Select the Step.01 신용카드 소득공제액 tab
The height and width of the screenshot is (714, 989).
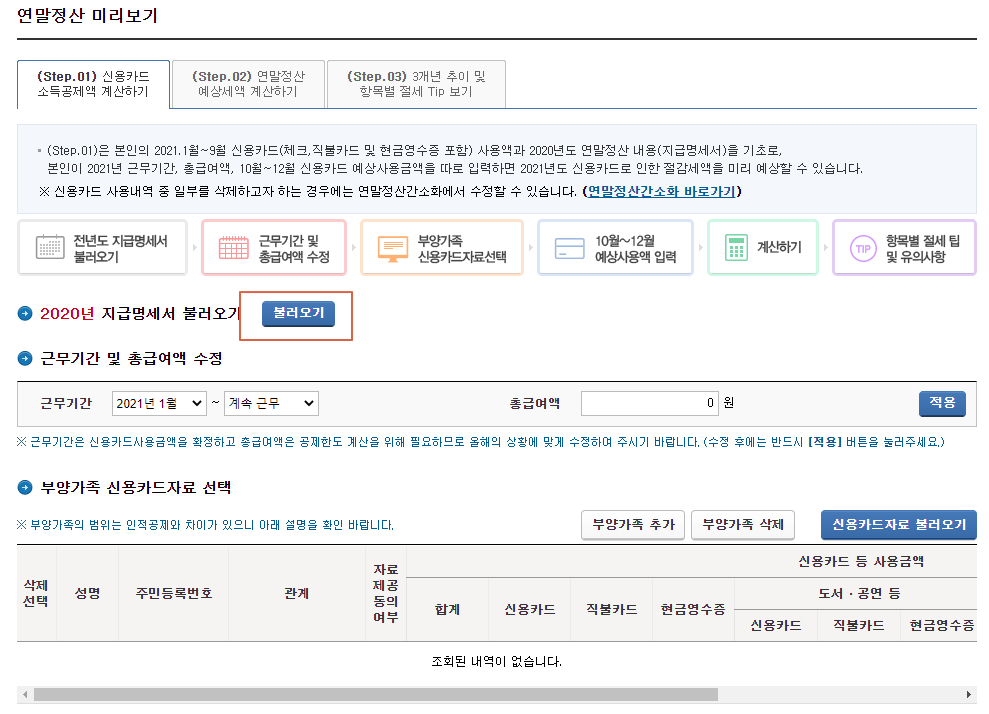click(x=92, y=84)
